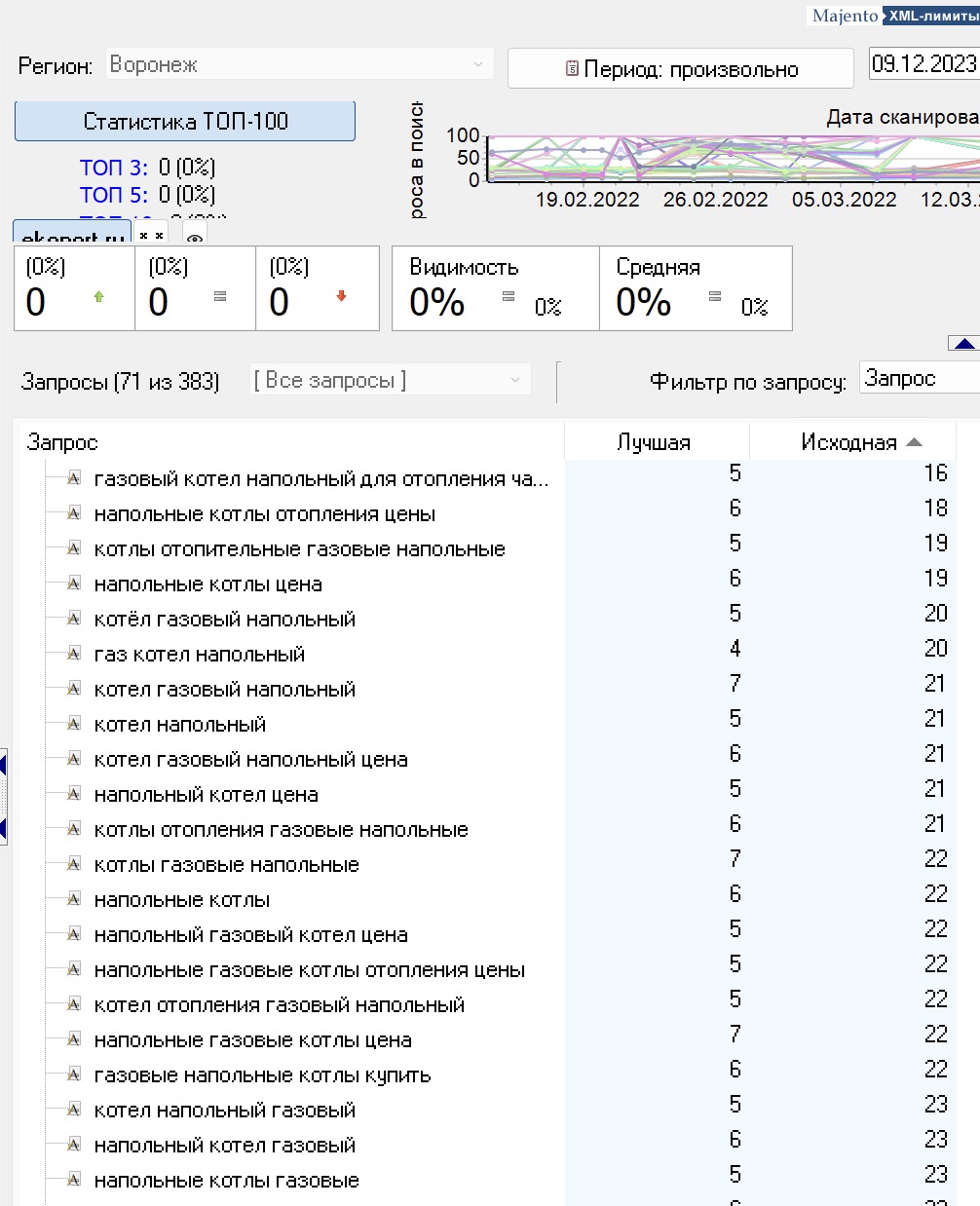Click the icon beside 'газовые напольные котлы купить'
Screen dimensions: 980x1206
(73, 1074)
